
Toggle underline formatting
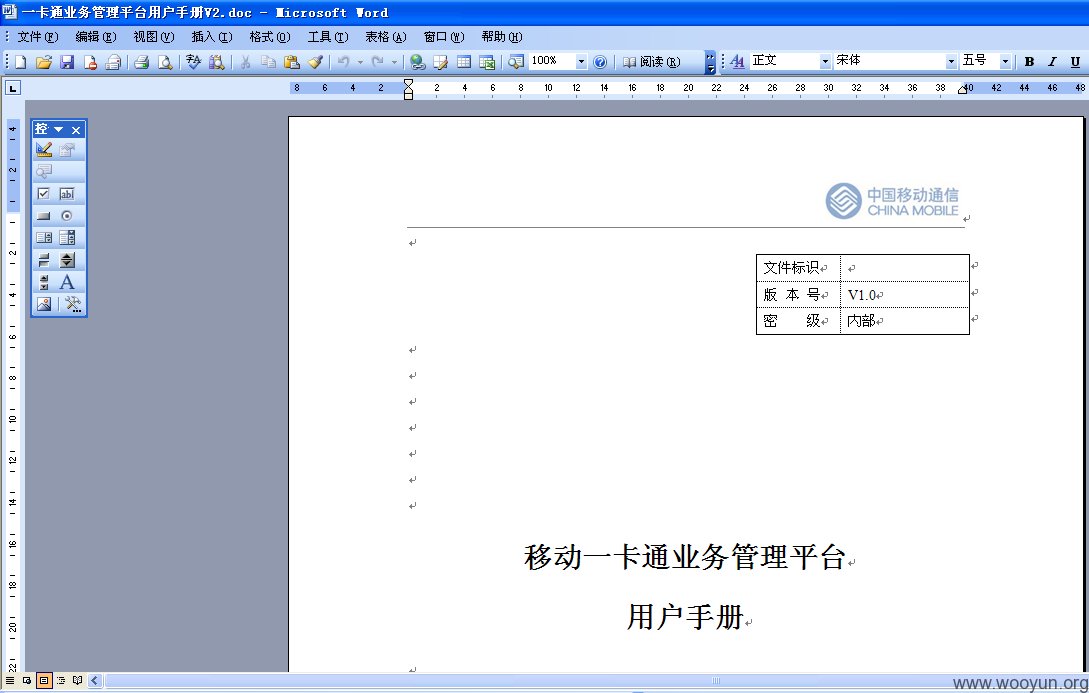[1075, 62]
